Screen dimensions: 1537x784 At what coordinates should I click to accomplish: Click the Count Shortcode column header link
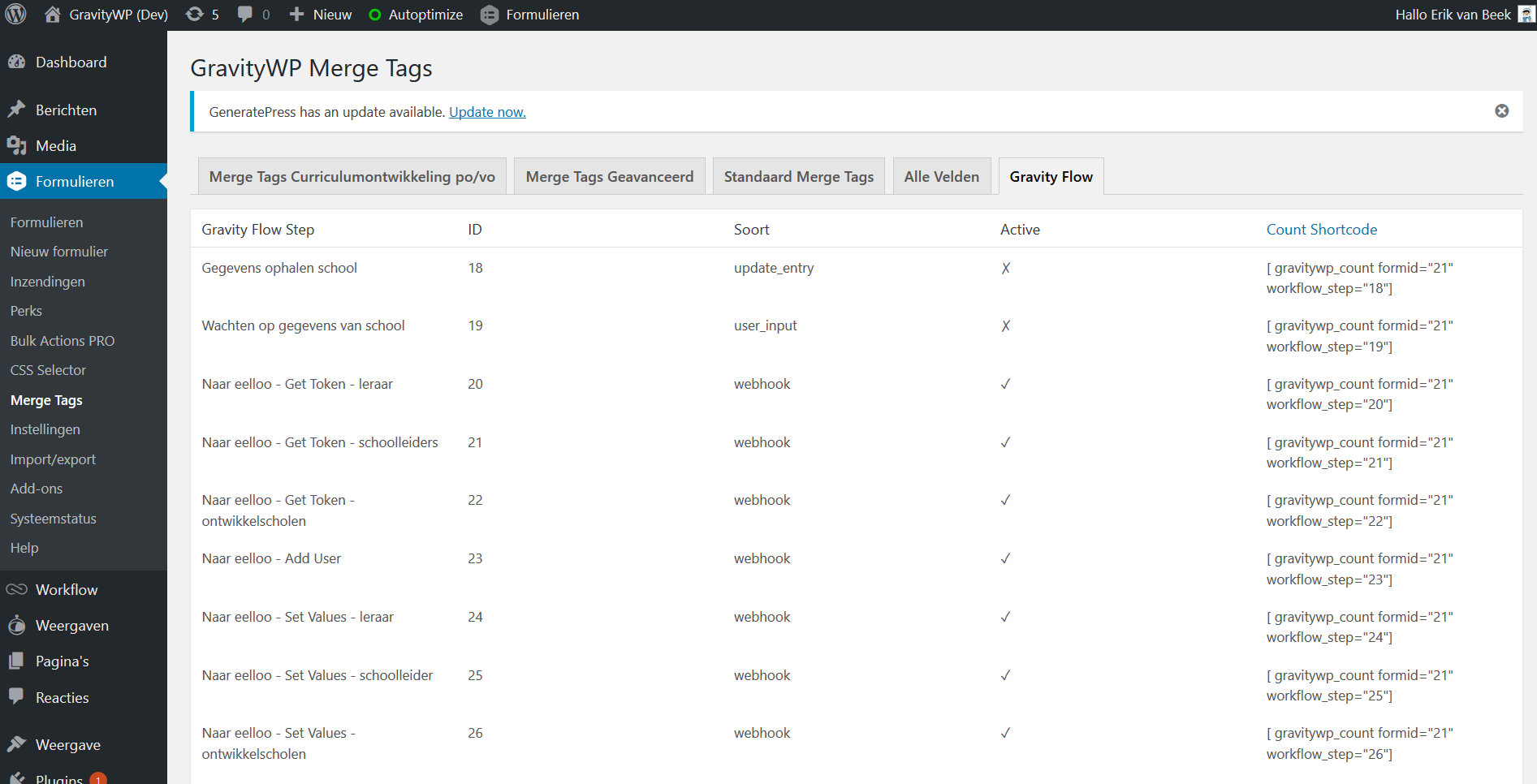[x=1321, y=230]
